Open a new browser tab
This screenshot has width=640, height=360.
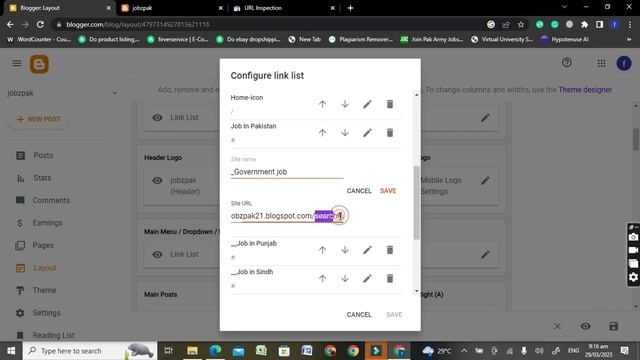point(350,8)
